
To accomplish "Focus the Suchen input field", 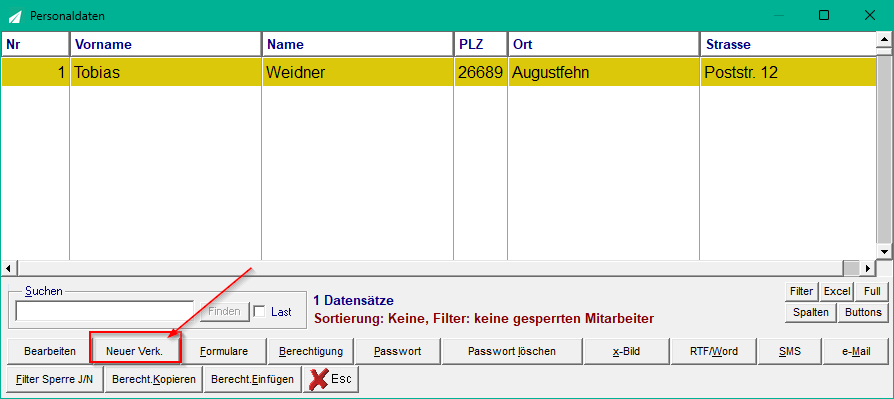I will pyautogui.click(x=105, y=311).
